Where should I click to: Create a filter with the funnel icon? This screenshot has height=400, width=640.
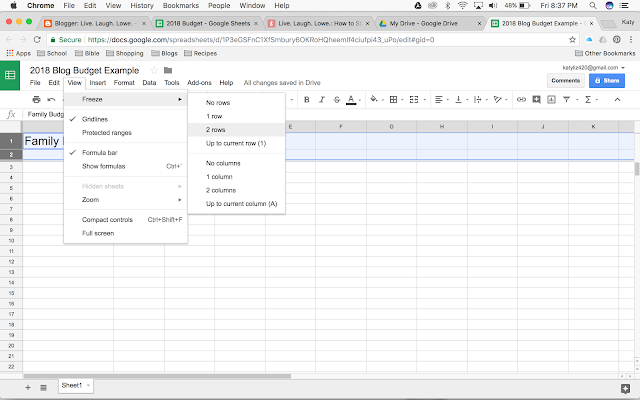tap(567, 99)
